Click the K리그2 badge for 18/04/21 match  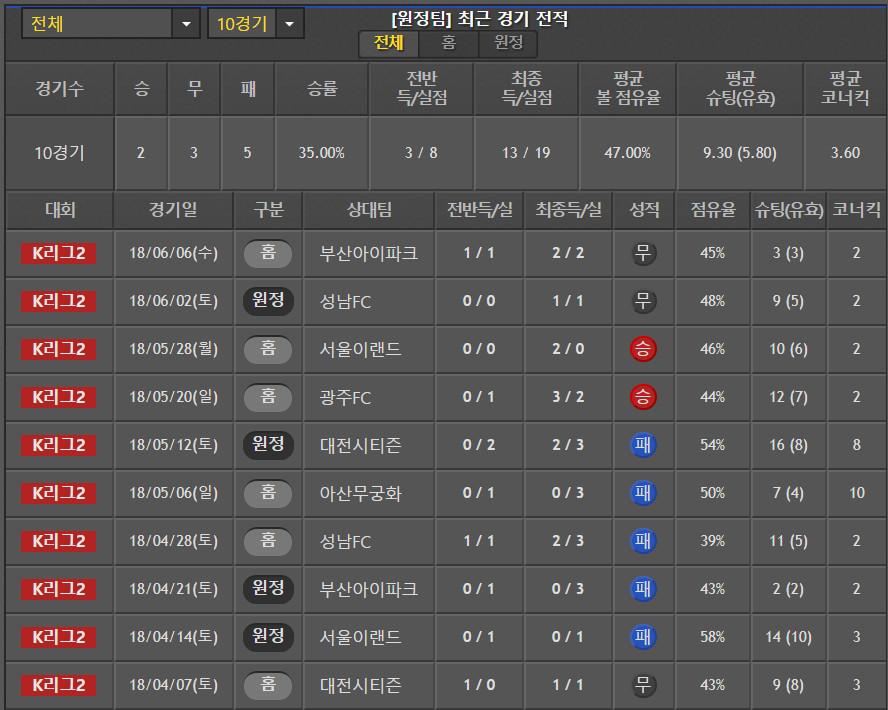[59, 589]
